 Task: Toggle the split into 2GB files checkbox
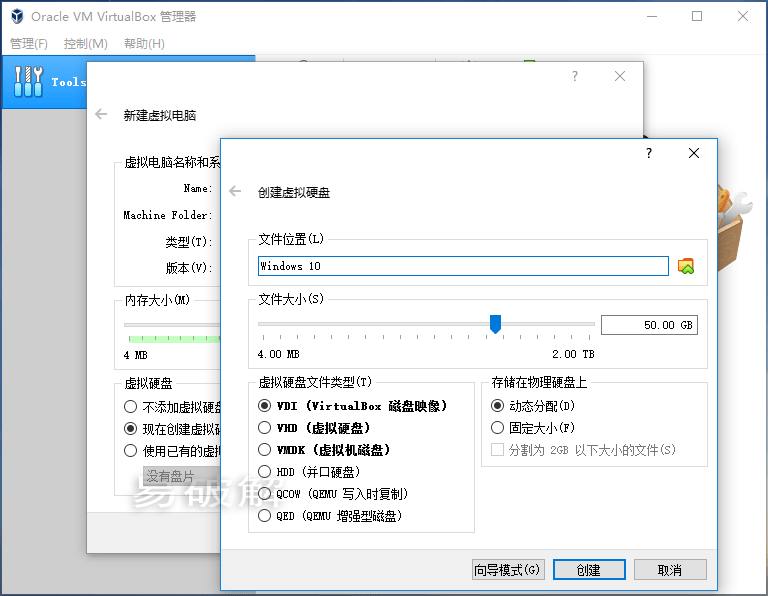pos(497,450)
